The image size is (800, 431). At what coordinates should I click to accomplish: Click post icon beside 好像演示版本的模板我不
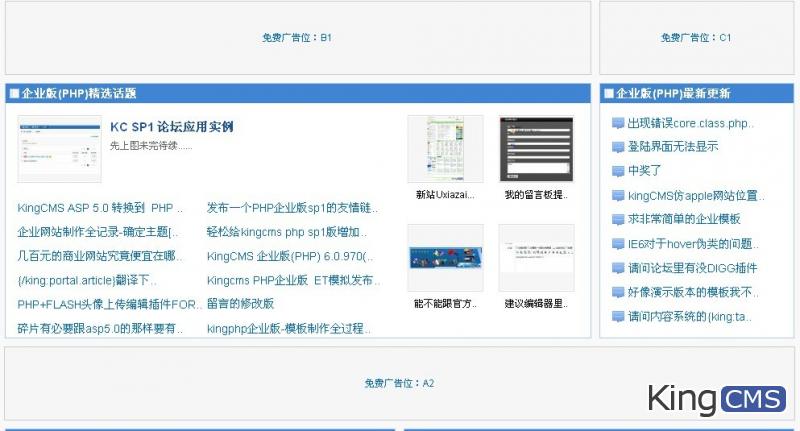point(618,293)
